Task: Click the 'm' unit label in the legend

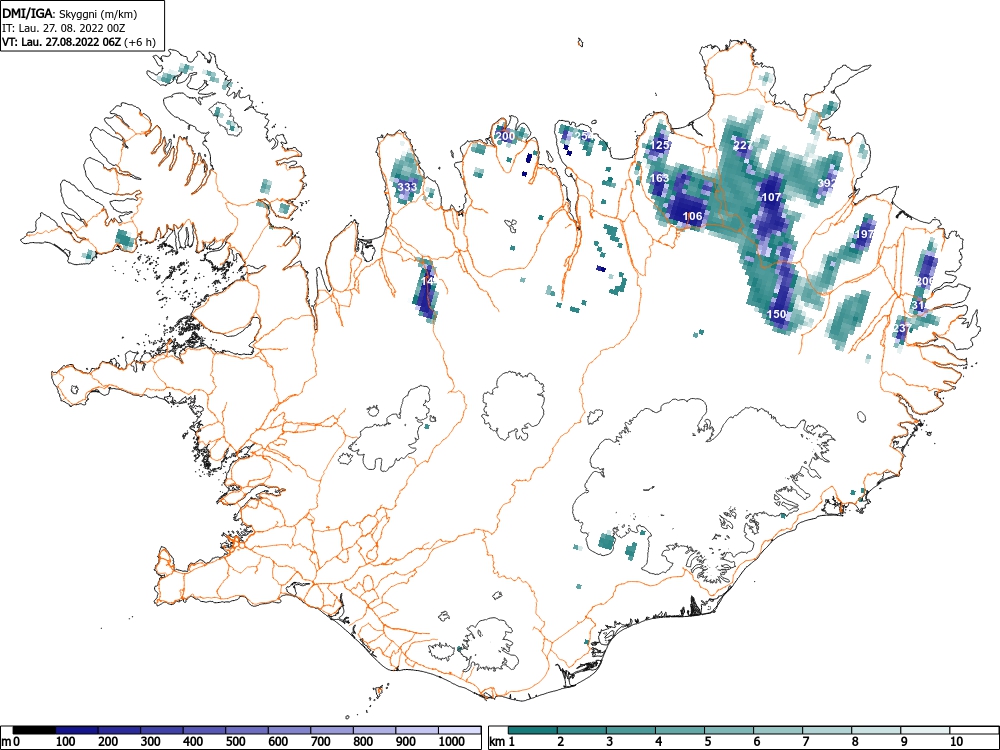Action: tap(5, 741)
